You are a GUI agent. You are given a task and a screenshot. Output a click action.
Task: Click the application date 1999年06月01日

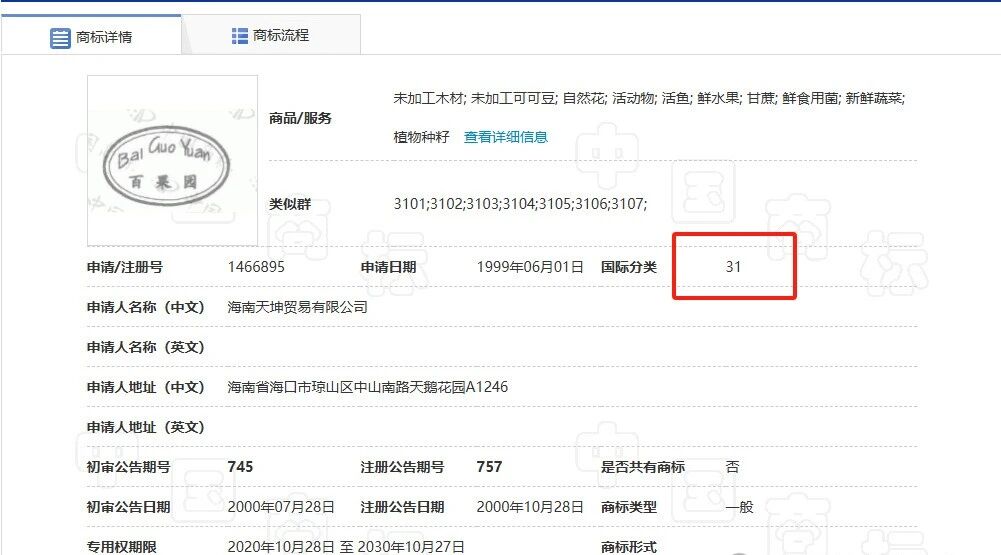(x=530, y=267)
